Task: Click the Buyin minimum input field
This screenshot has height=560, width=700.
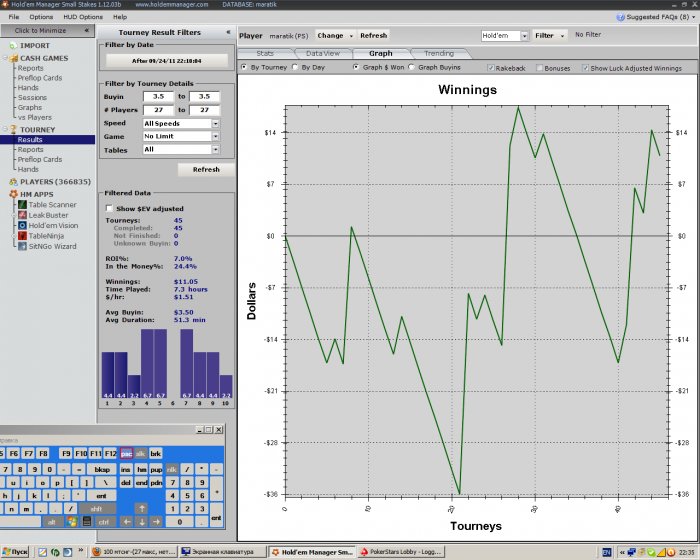Action: [x=158, y=97]
